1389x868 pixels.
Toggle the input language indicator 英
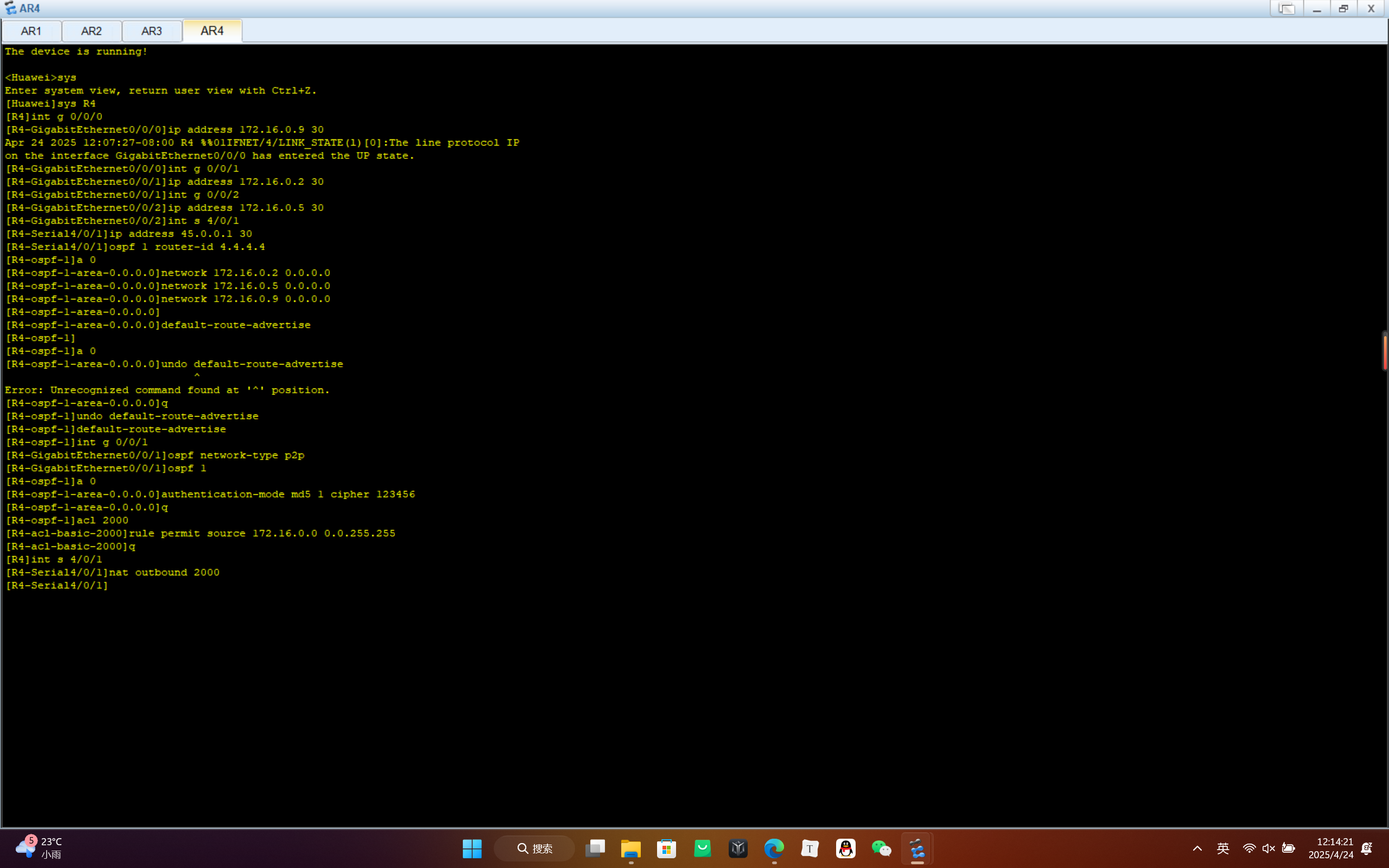(x=1222, y=848)
